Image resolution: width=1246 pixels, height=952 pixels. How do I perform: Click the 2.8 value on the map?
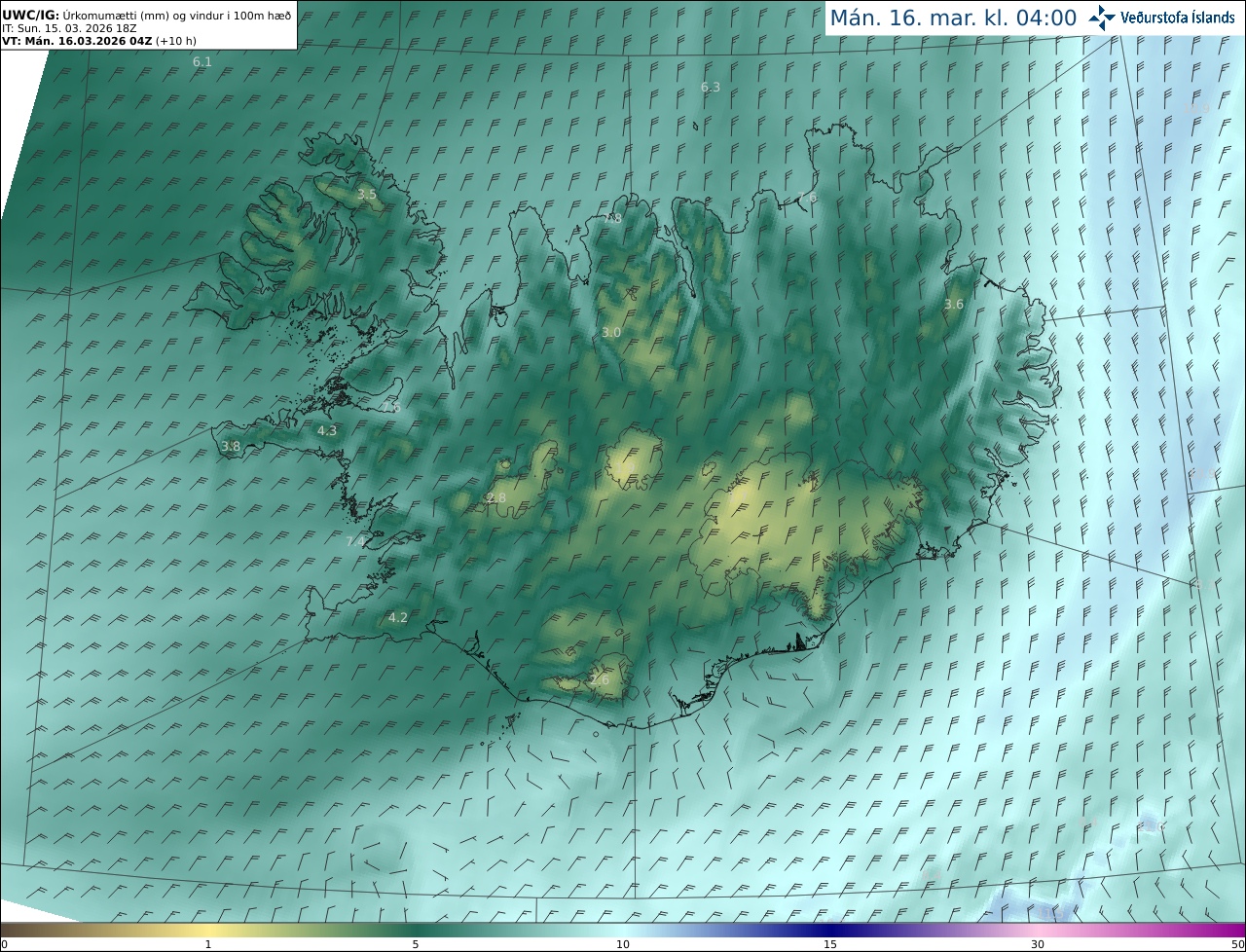[496, 497]
